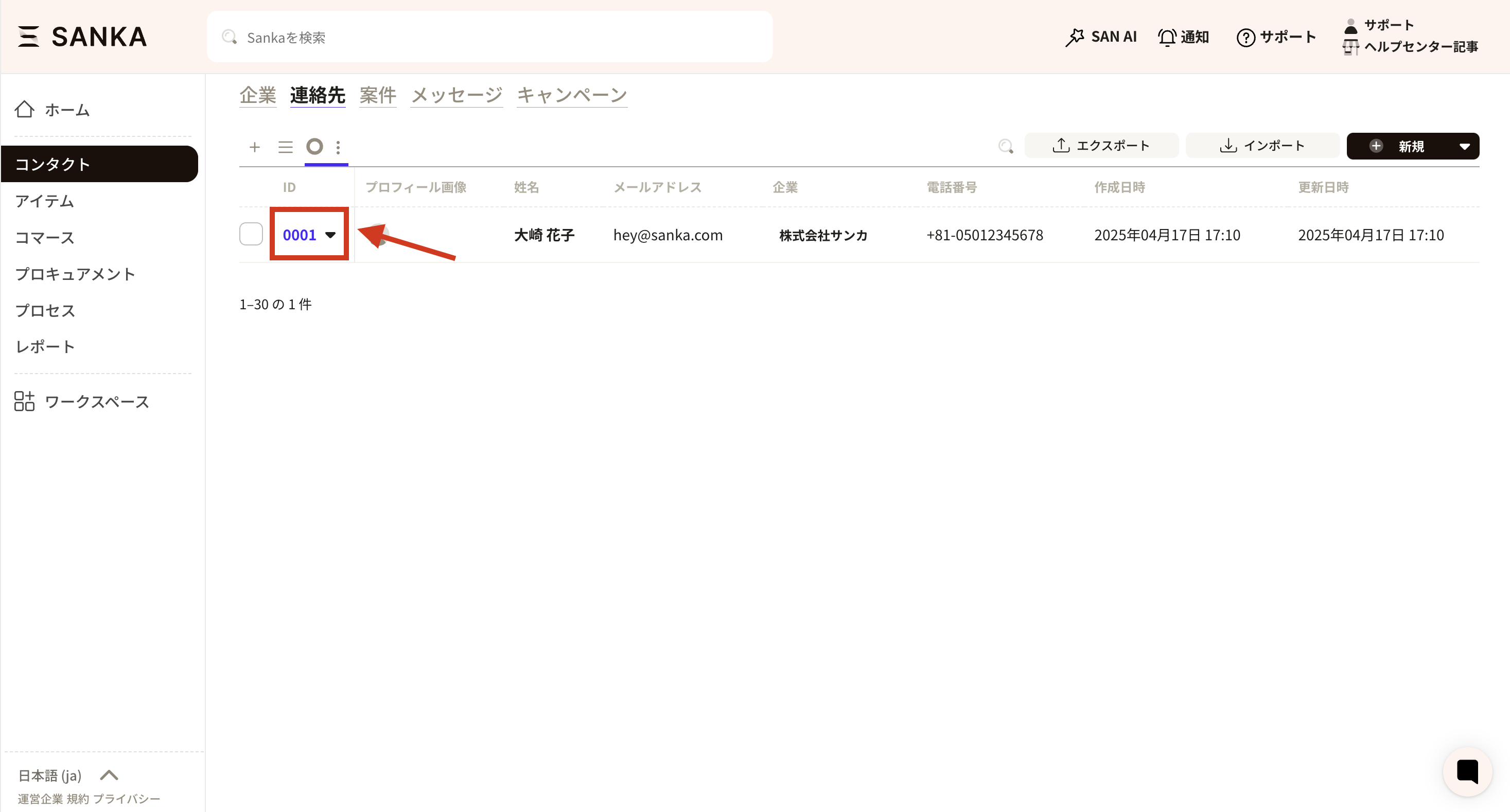This screenshot has width=1510, height=812.
Task: Click the table search magnifier icon
Action: click(x=1005, y=146)
